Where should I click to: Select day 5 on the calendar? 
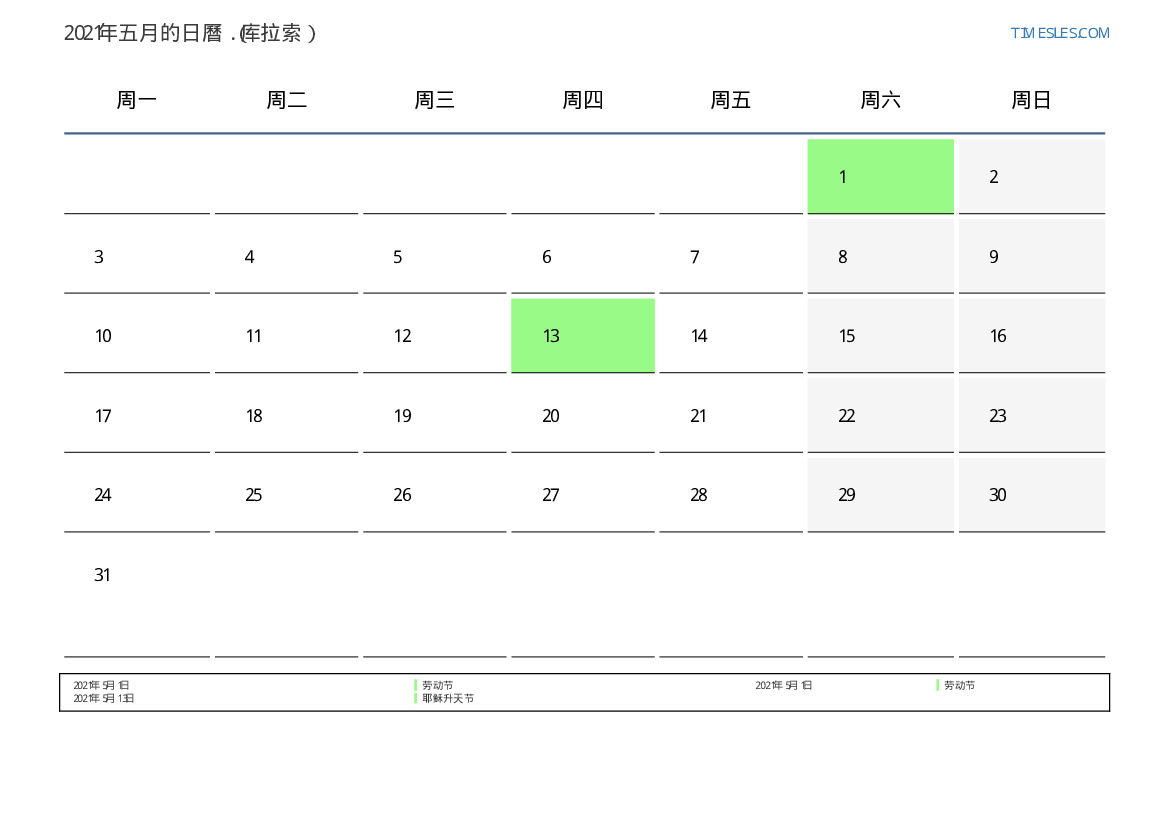point(435,256)
